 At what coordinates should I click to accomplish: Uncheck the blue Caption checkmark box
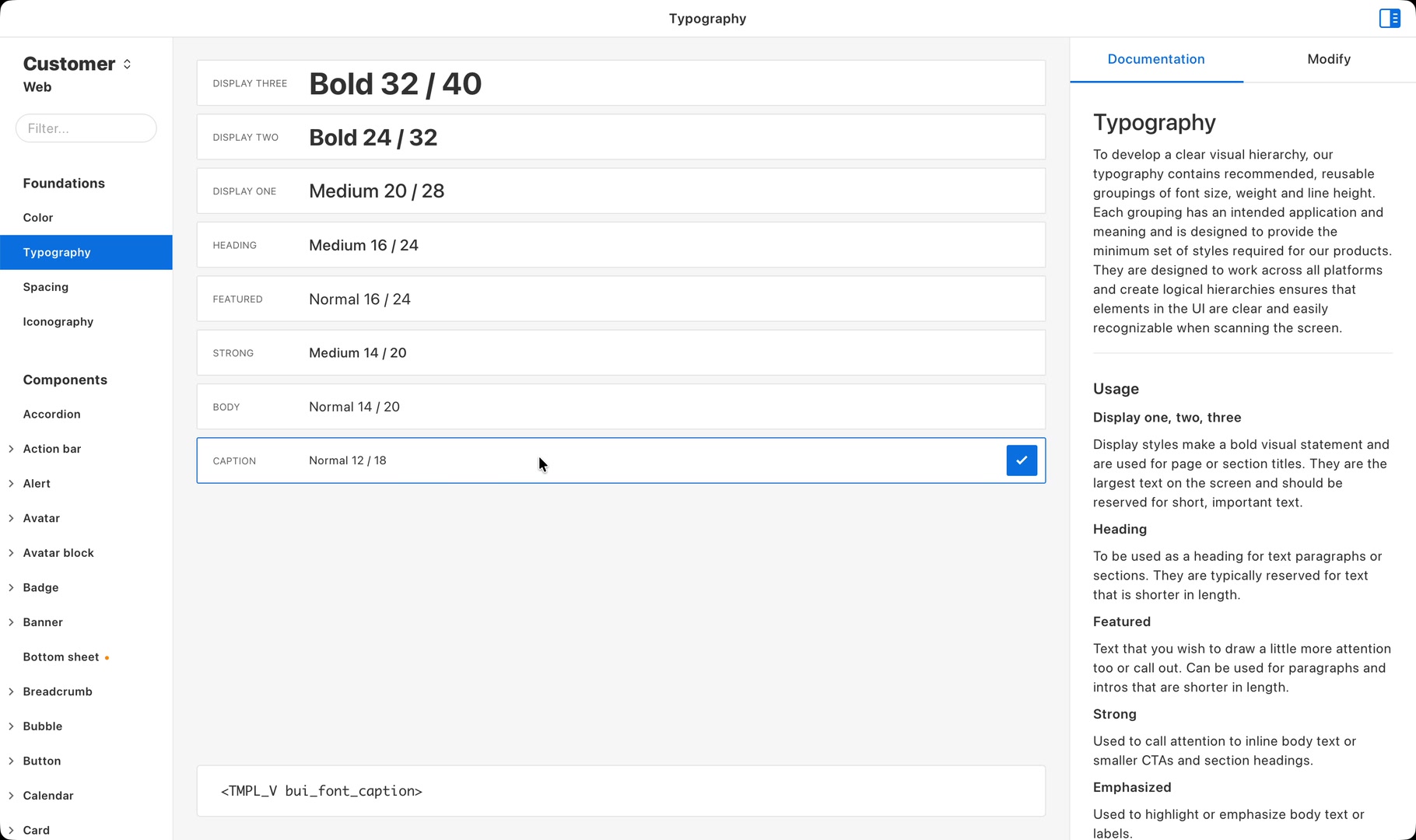(x=1022, y=460)
